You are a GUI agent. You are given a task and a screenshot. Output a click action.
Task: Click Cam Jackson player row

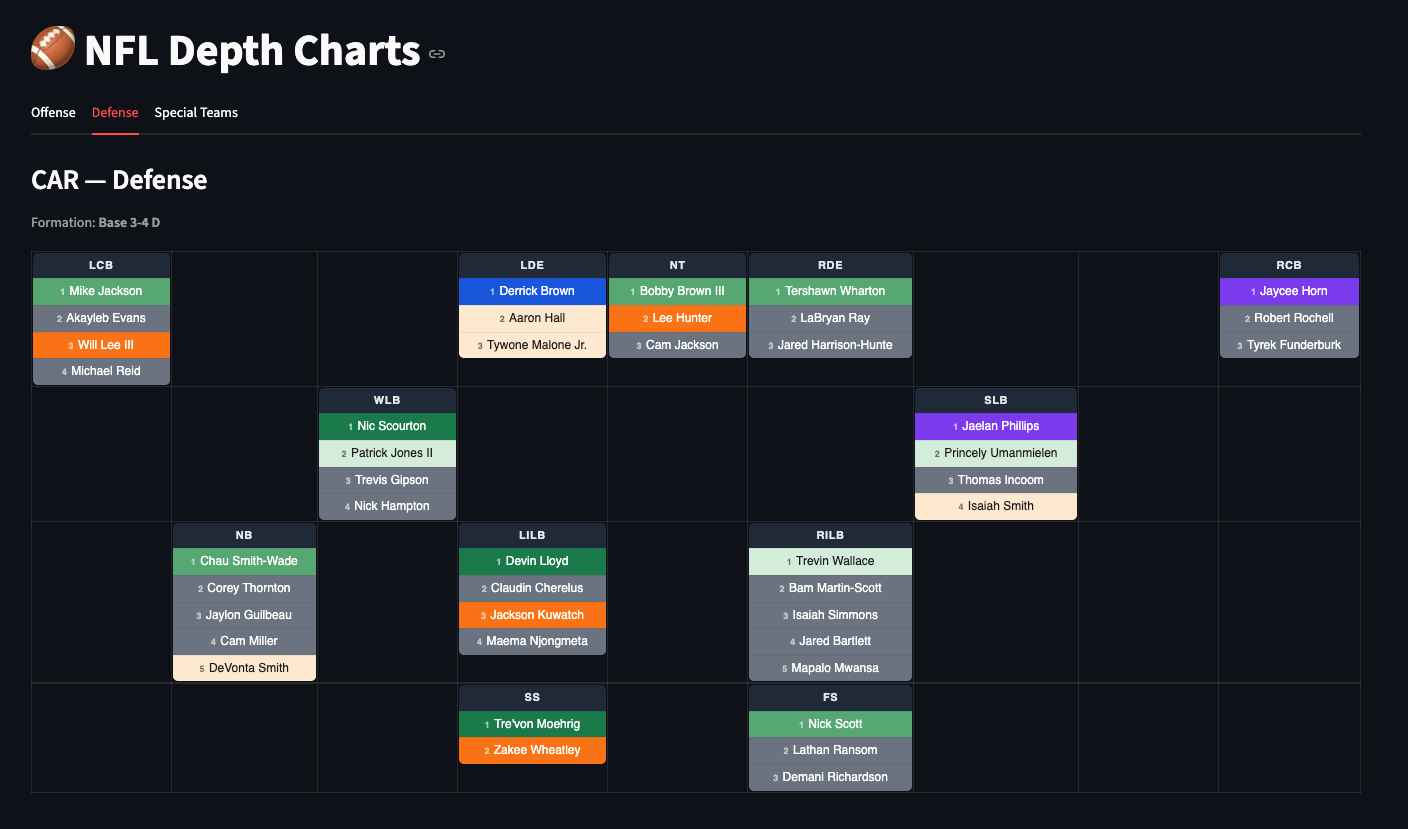pos(677,345)
